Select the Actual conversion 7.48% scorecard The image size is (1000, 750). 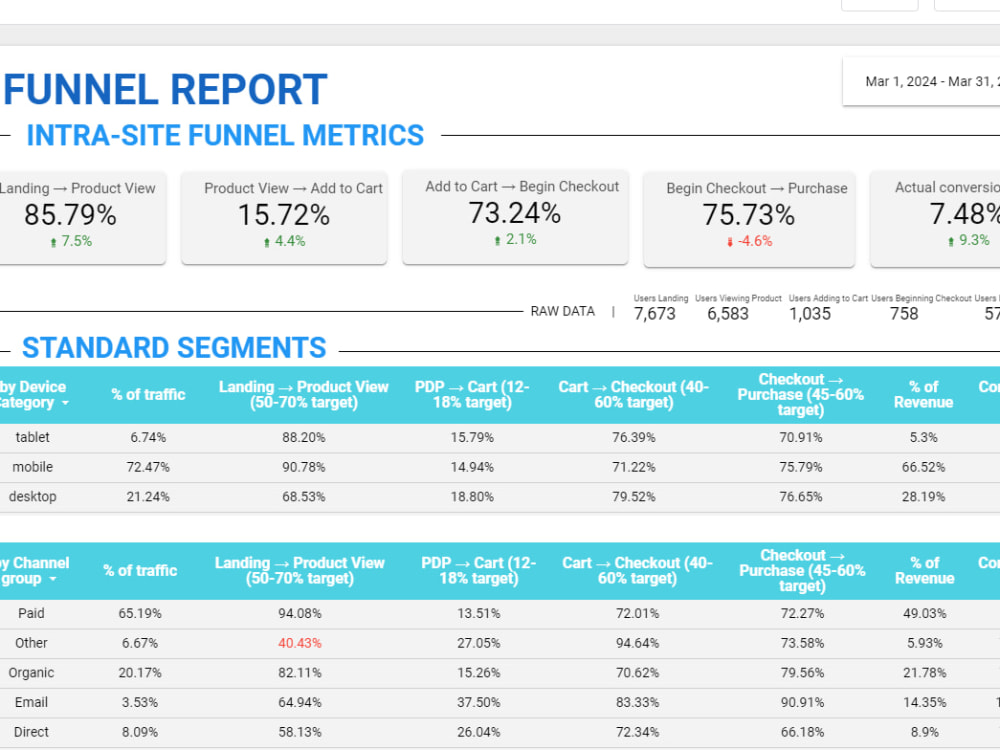tap(936, 218)
